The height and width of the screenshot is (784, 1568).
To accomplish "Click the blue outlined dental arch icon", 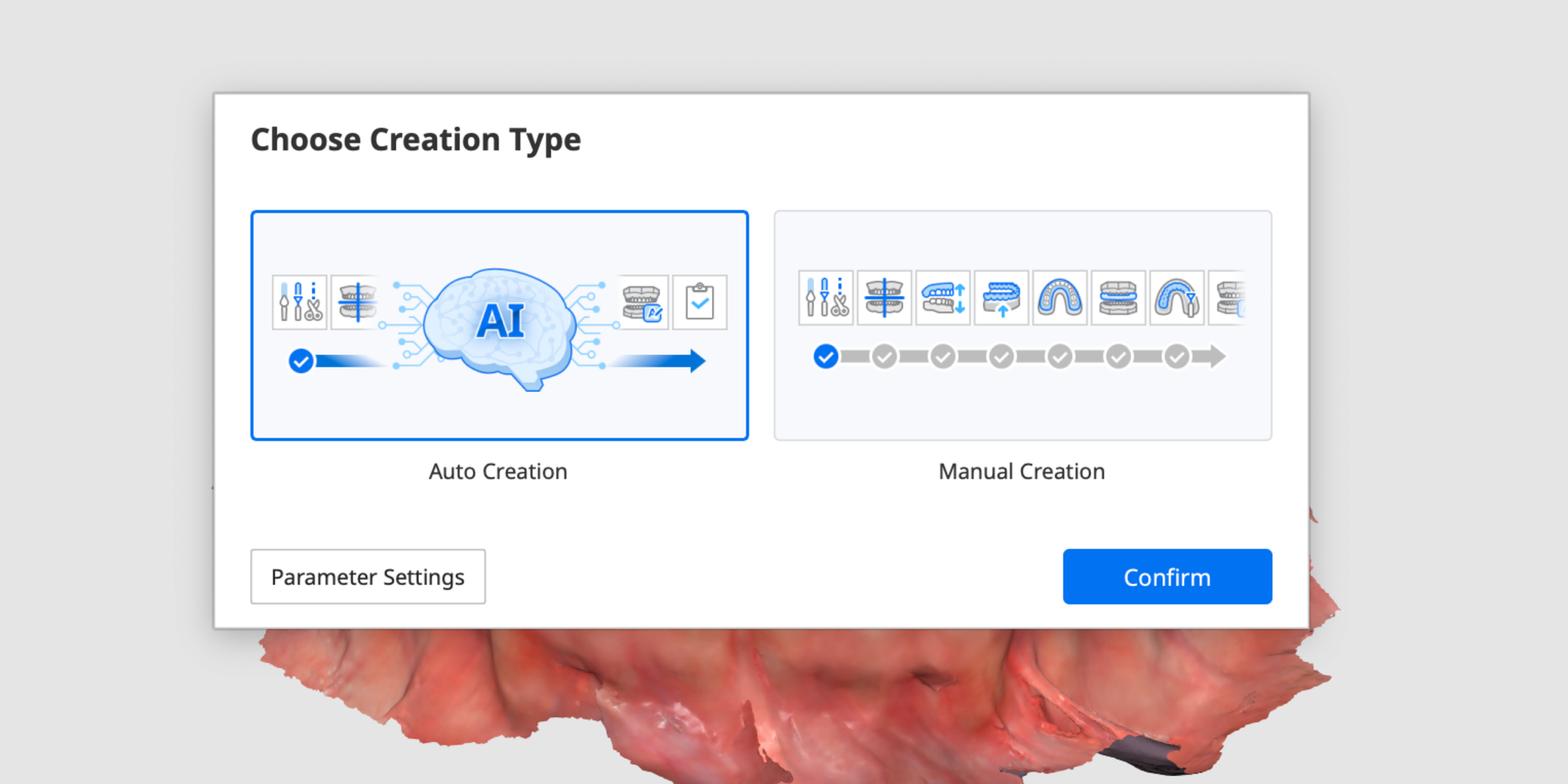I will 1060,298.
